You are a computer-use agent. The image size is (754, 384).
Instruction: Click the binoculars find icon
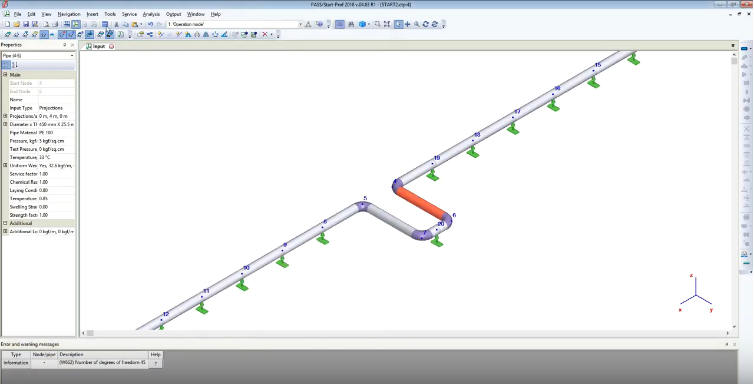point(351,24)
